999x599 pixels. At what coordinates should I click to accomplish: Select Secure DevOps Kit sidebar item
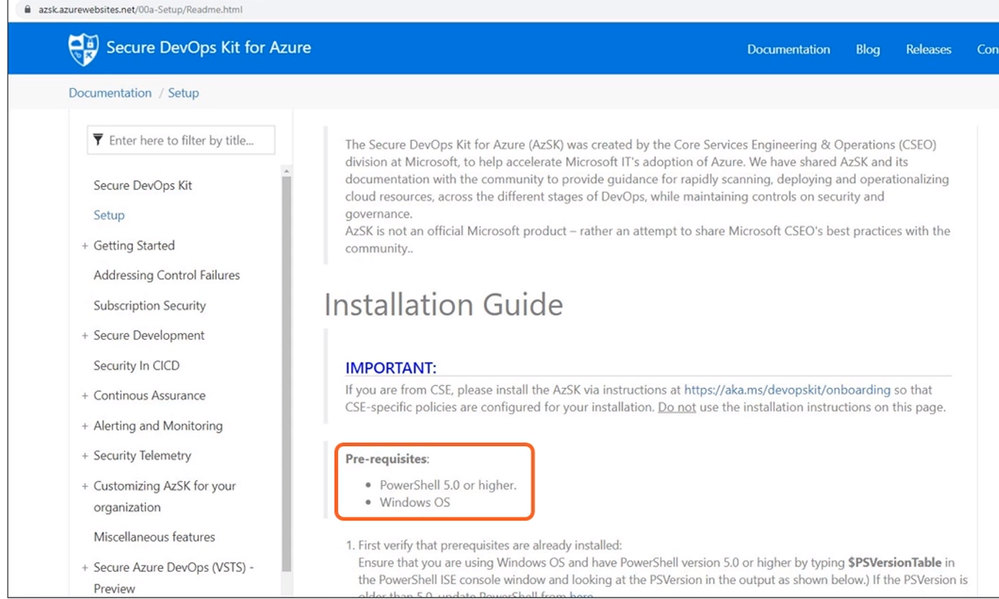[143, 185]
